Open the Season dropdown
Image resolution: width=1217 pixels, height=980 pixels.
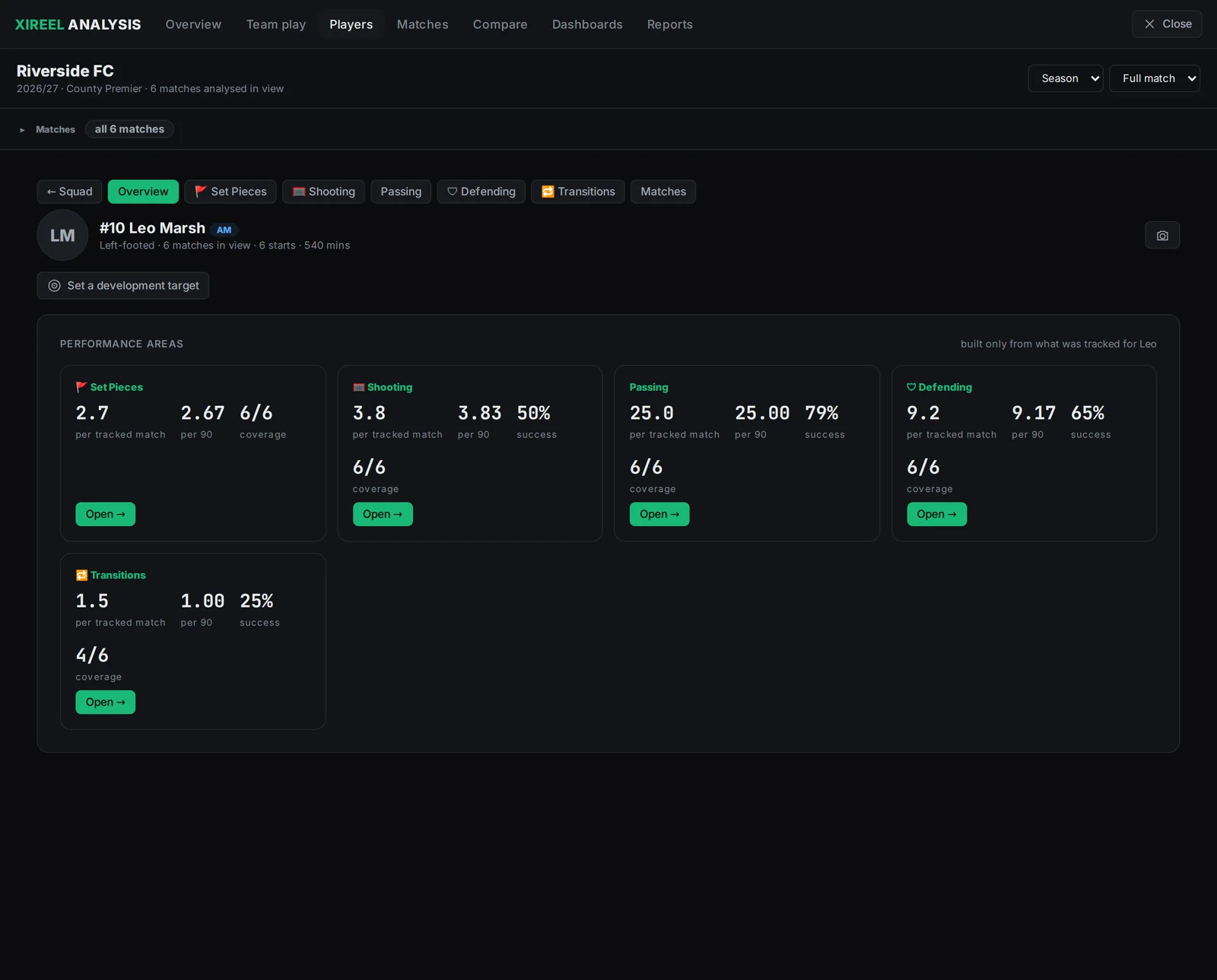(1065, 78)
